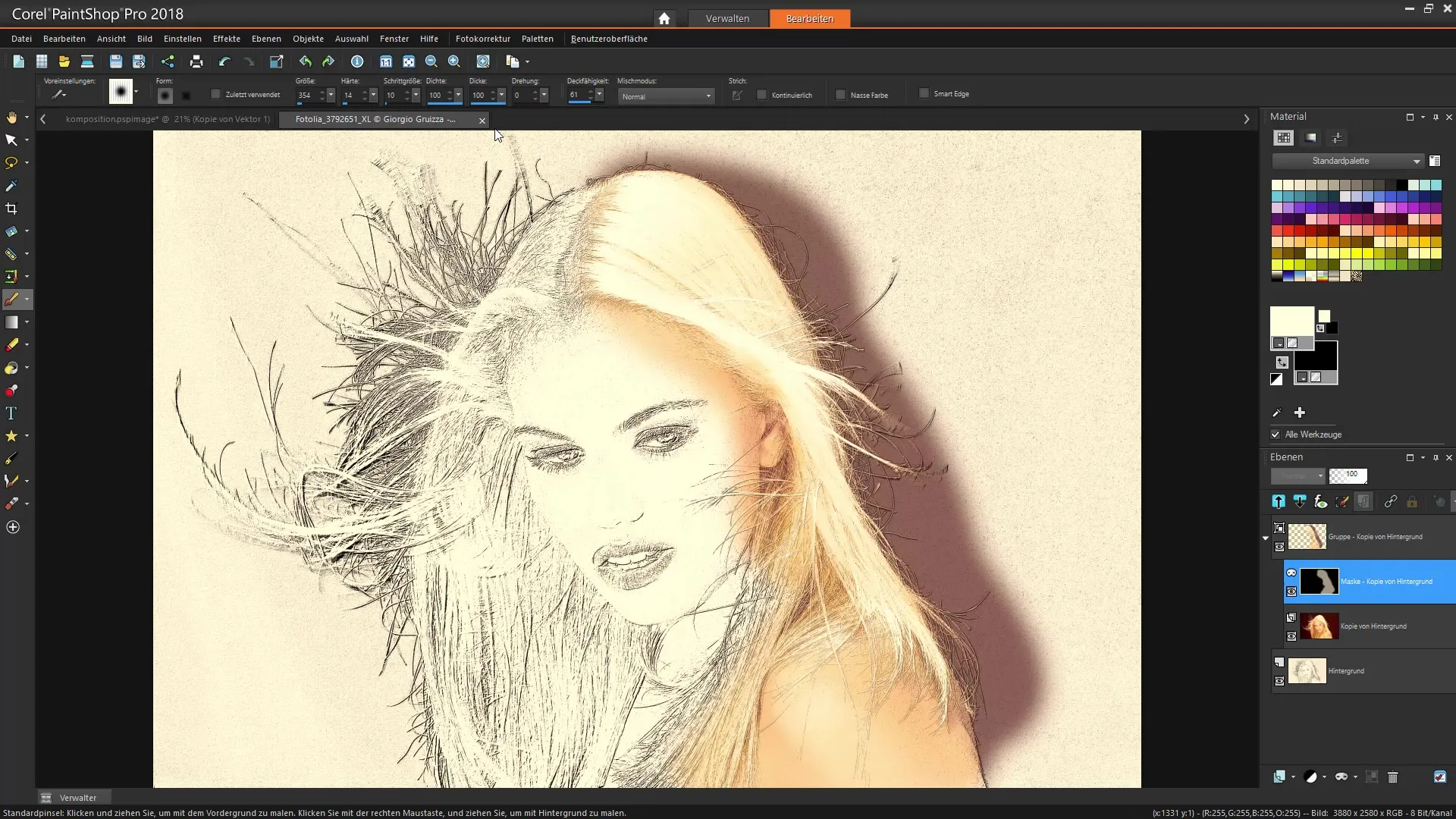1456x819 pixels.
Task: Pick the Dropper tool in left toolbar
Action: point(11,186)
